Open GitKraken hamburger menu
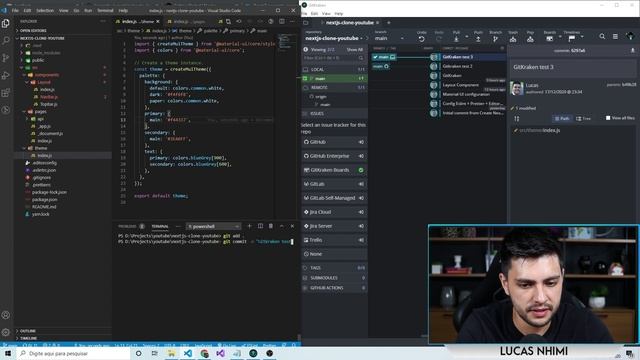Viewport: 640px width, 360px height. 615,37
